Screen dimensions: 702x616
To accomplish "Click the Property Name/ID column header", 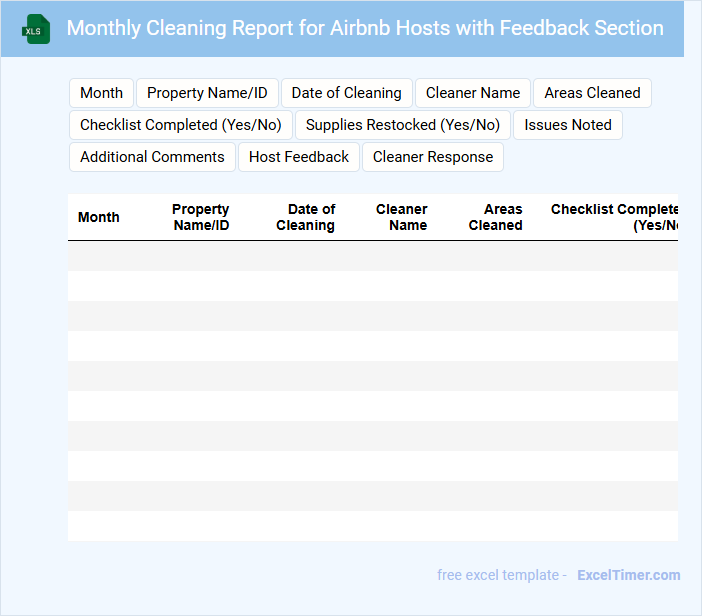I will point(201,217).
